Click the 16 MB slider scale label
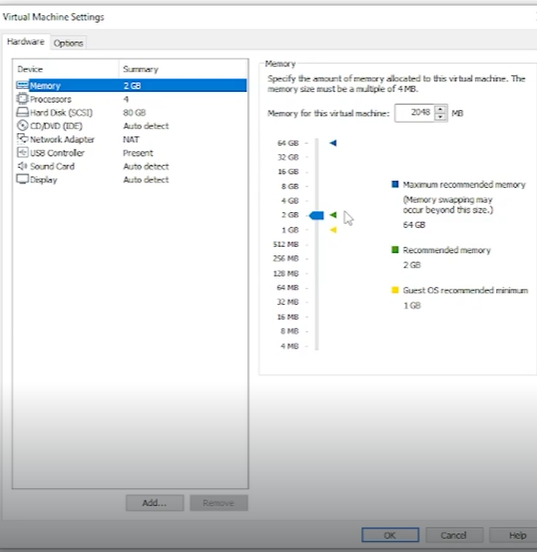 point(288,317)
